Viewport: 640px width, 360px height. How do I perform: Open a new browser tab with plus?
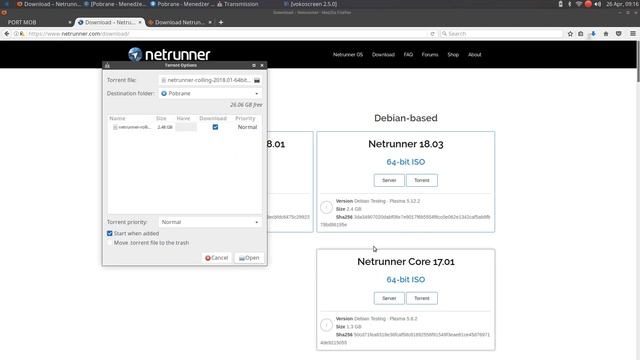(221, 22)
